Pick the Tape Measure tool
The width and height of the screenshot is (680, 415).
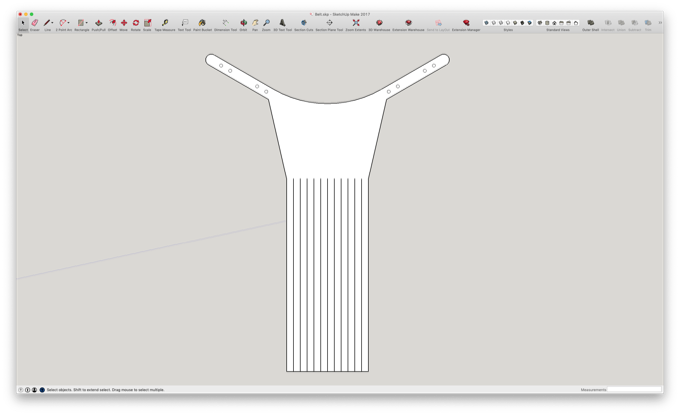[165, 23]
